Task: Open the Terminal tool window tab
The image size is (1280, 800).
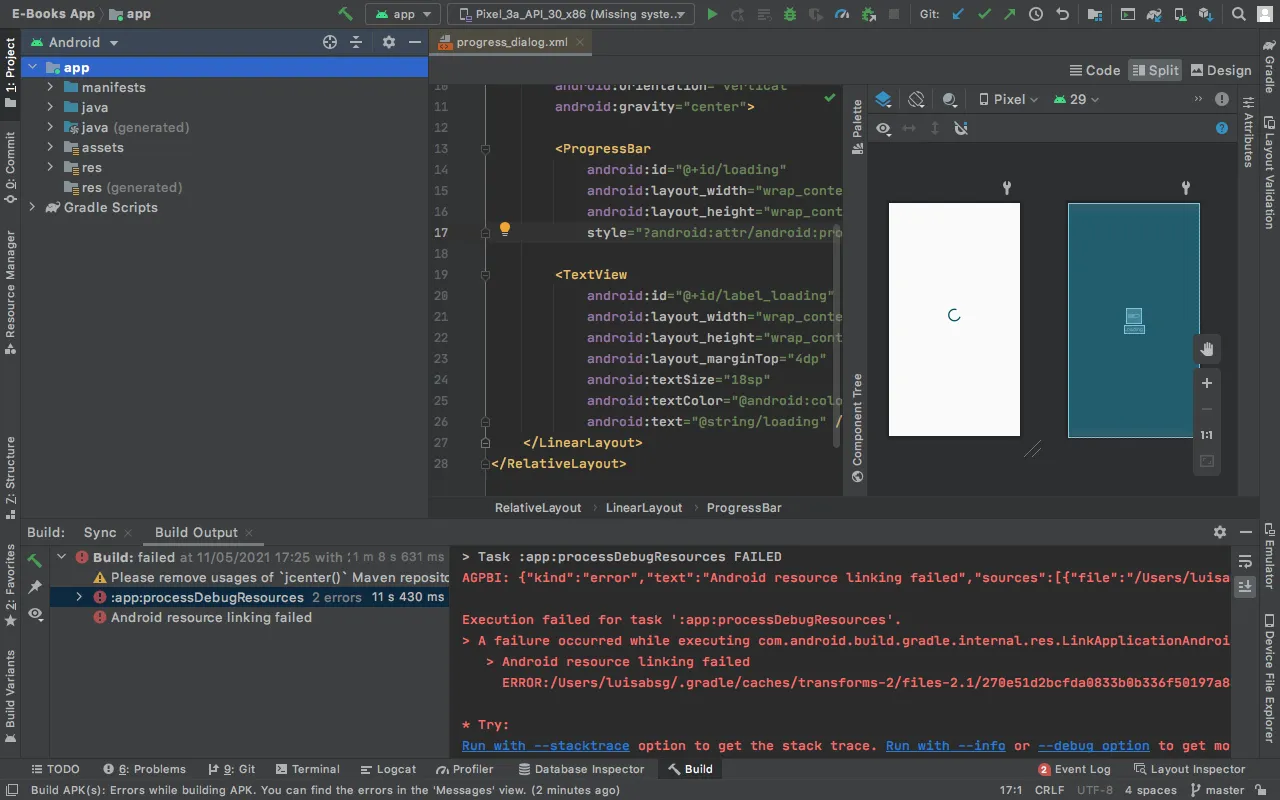Action: pyautogui.click(x=306, y=769)
